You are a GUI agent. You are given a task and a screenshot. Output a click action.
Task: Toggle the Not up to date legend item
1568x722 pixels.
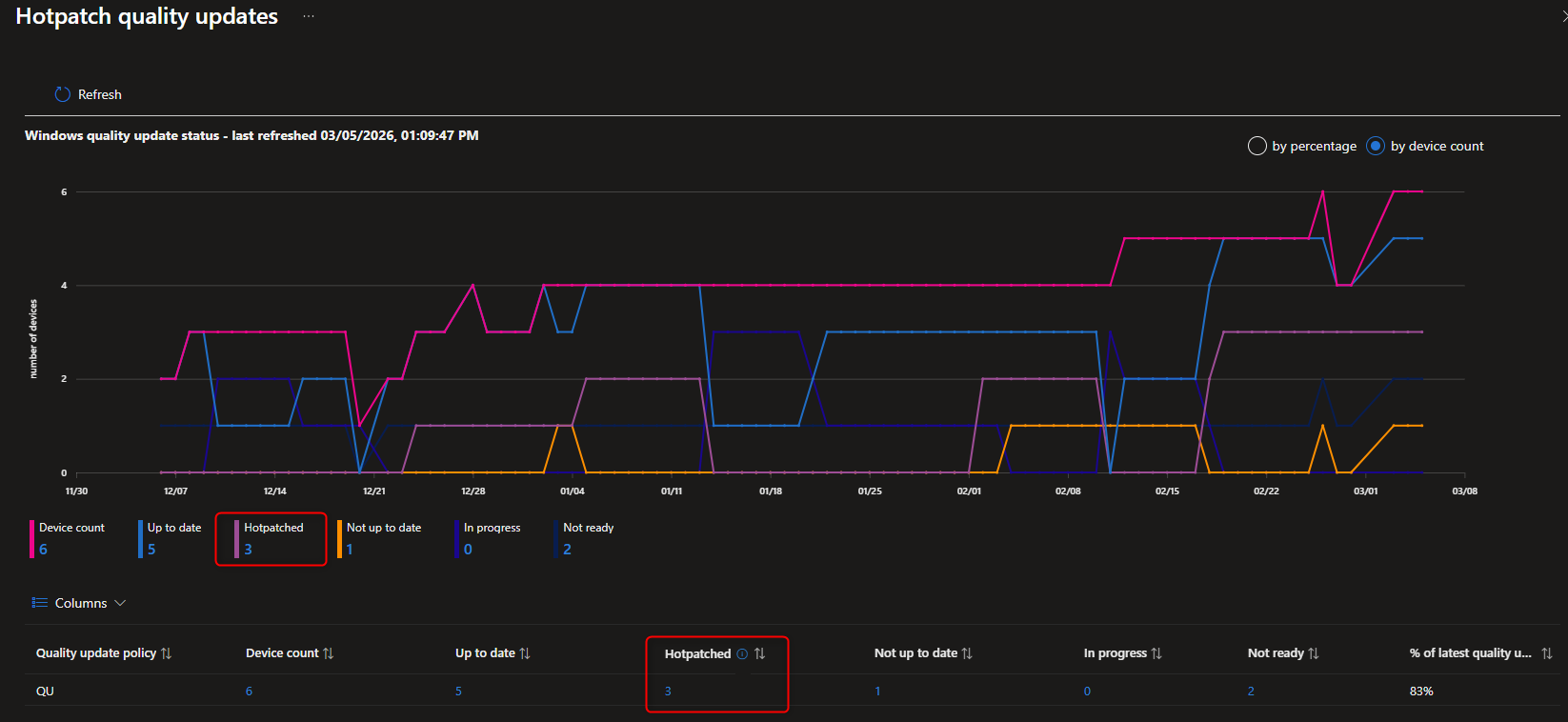coord(379,538)
